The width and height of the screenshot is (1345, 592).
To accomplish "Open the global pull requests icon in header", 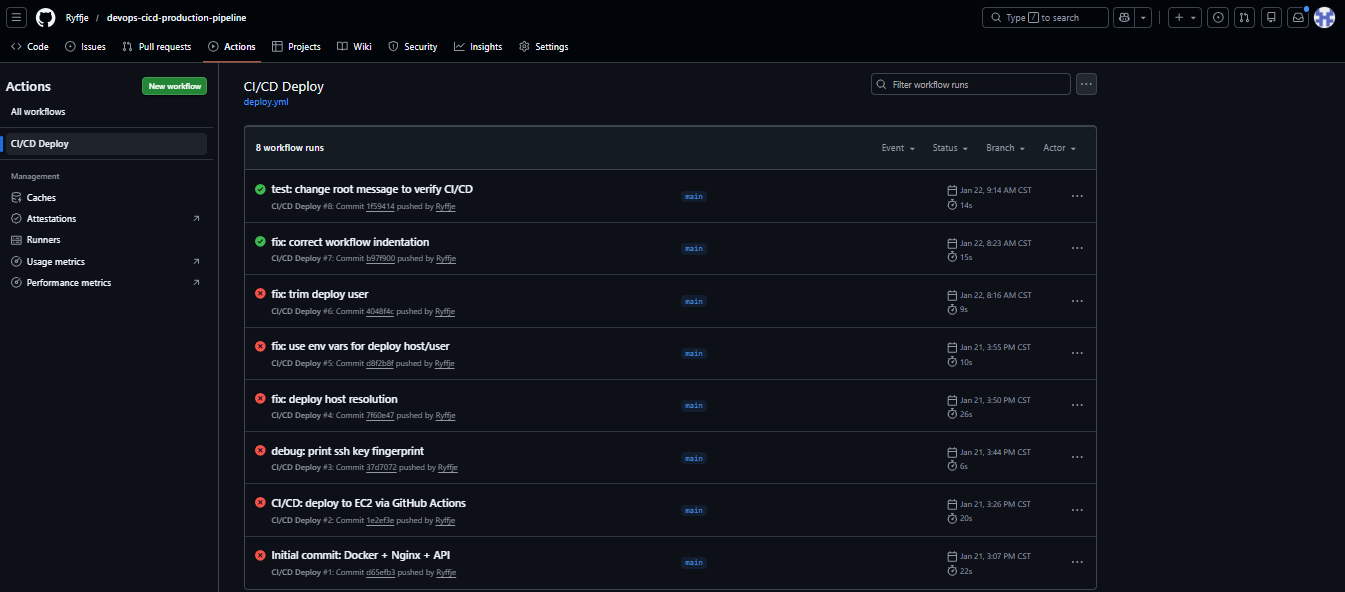I will coord(1244,18).
